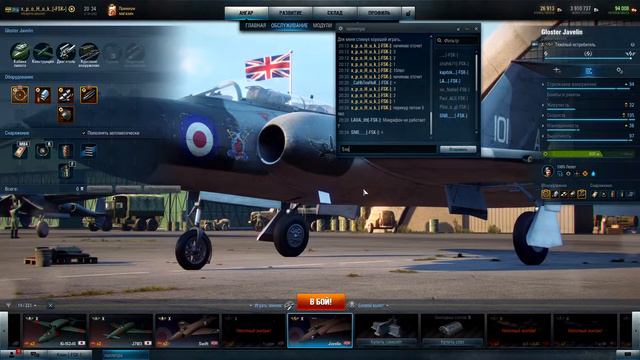Screen dimensions: 640x360
Task: Open the ПРОФИЛЬ tab
Action: (x=379, y=13)
